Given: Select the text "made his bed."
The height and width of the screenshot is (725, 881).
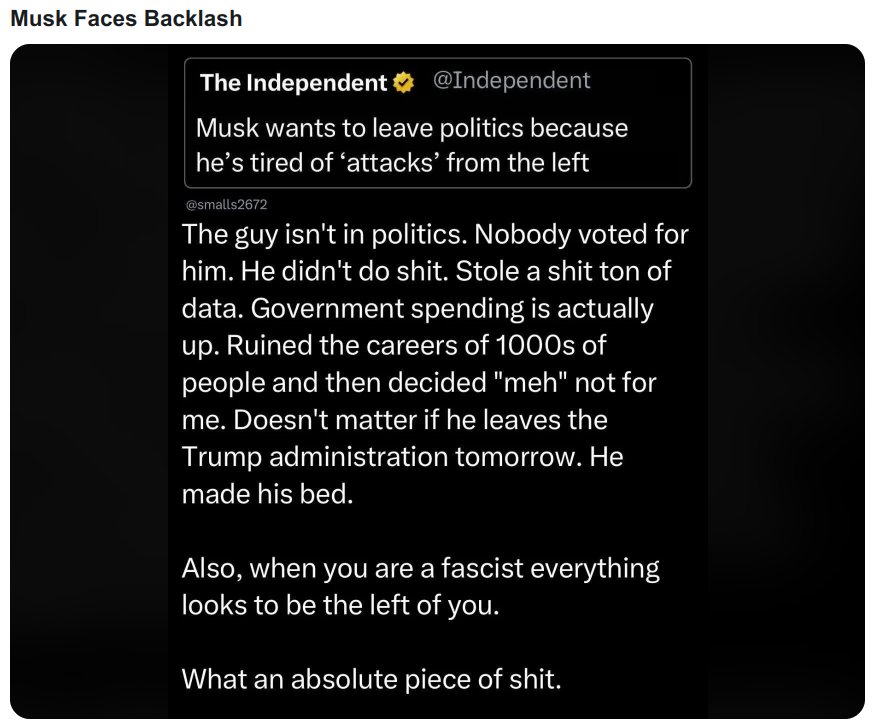Looking at the screenshot, I should (x=267, y=494).
